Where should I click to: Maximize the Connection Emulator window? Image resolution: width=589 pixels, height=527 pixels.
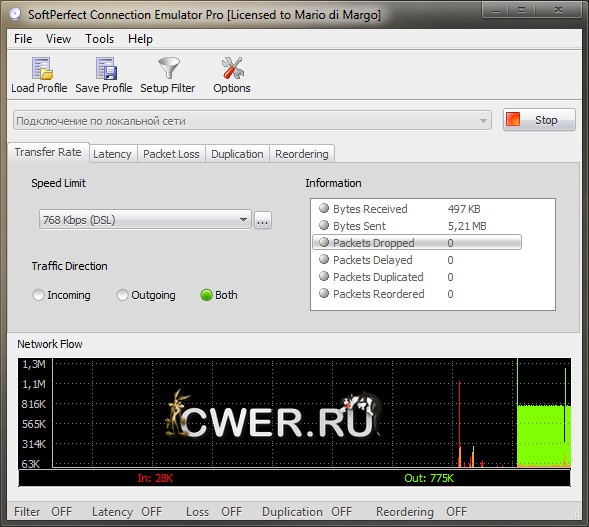click(521, 10)
